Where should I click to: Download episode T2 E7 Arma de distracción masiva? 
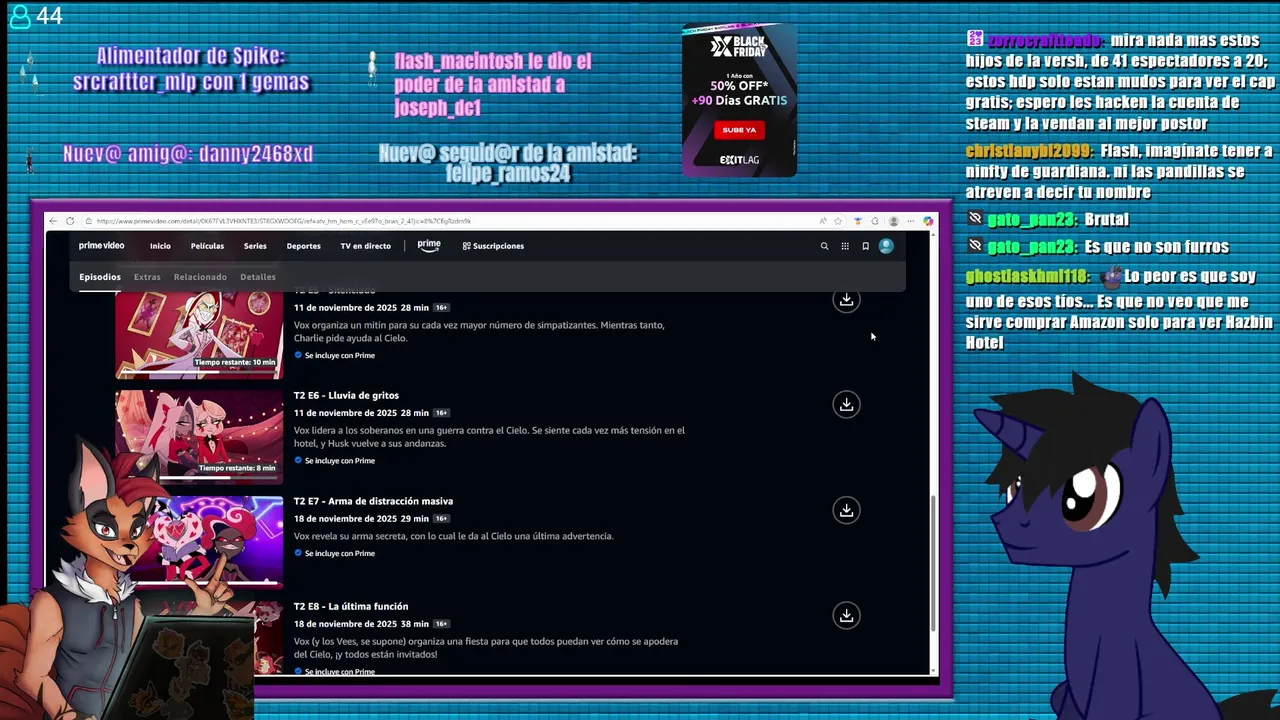tap(846, 510)
